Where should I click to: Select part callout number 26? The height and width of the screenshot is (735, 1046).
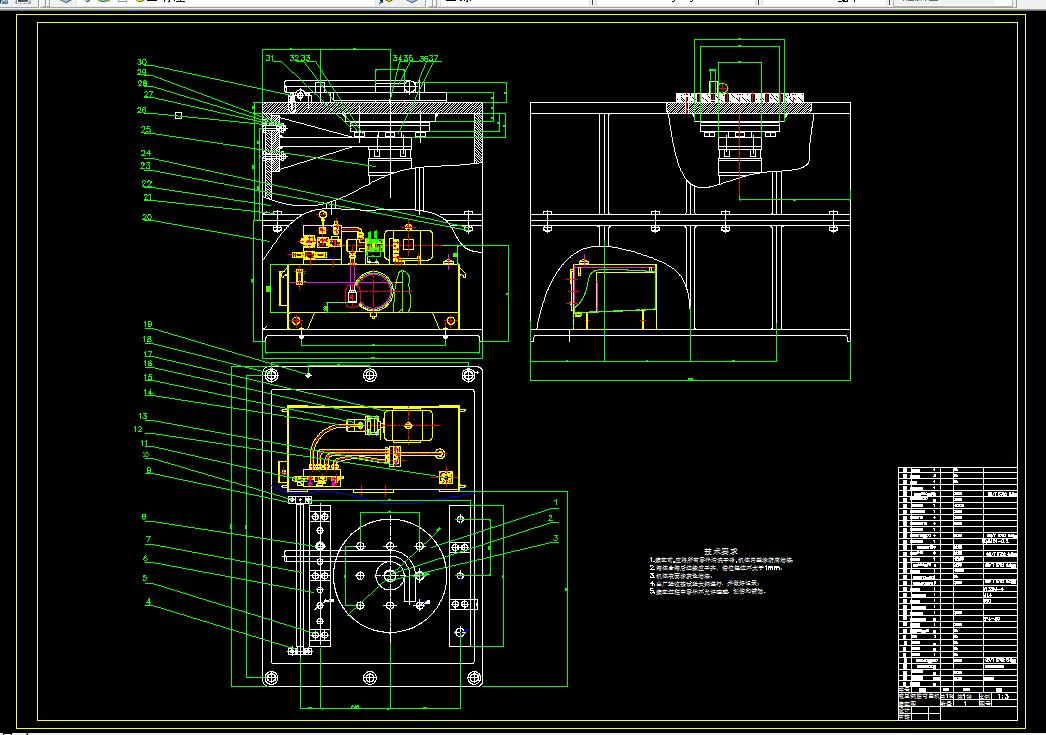141,110
